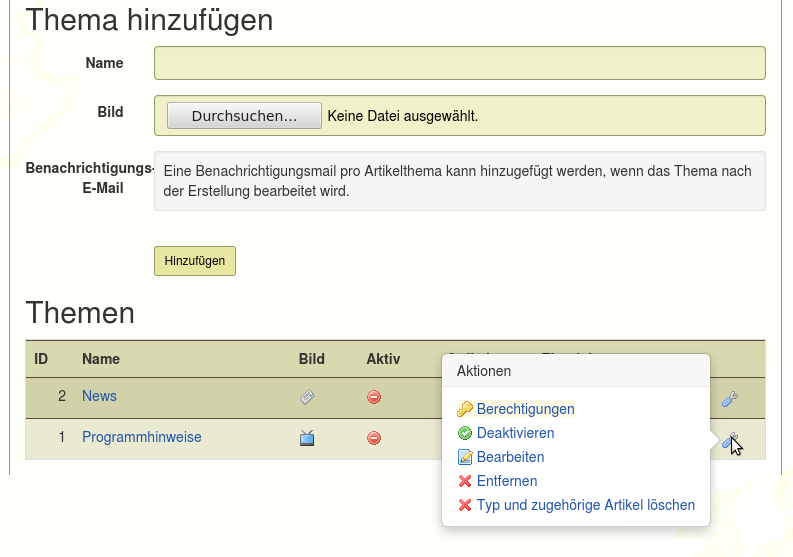
Task: Click the green check icon beside Deaktivieren
Action: click(x=465, y=433)
